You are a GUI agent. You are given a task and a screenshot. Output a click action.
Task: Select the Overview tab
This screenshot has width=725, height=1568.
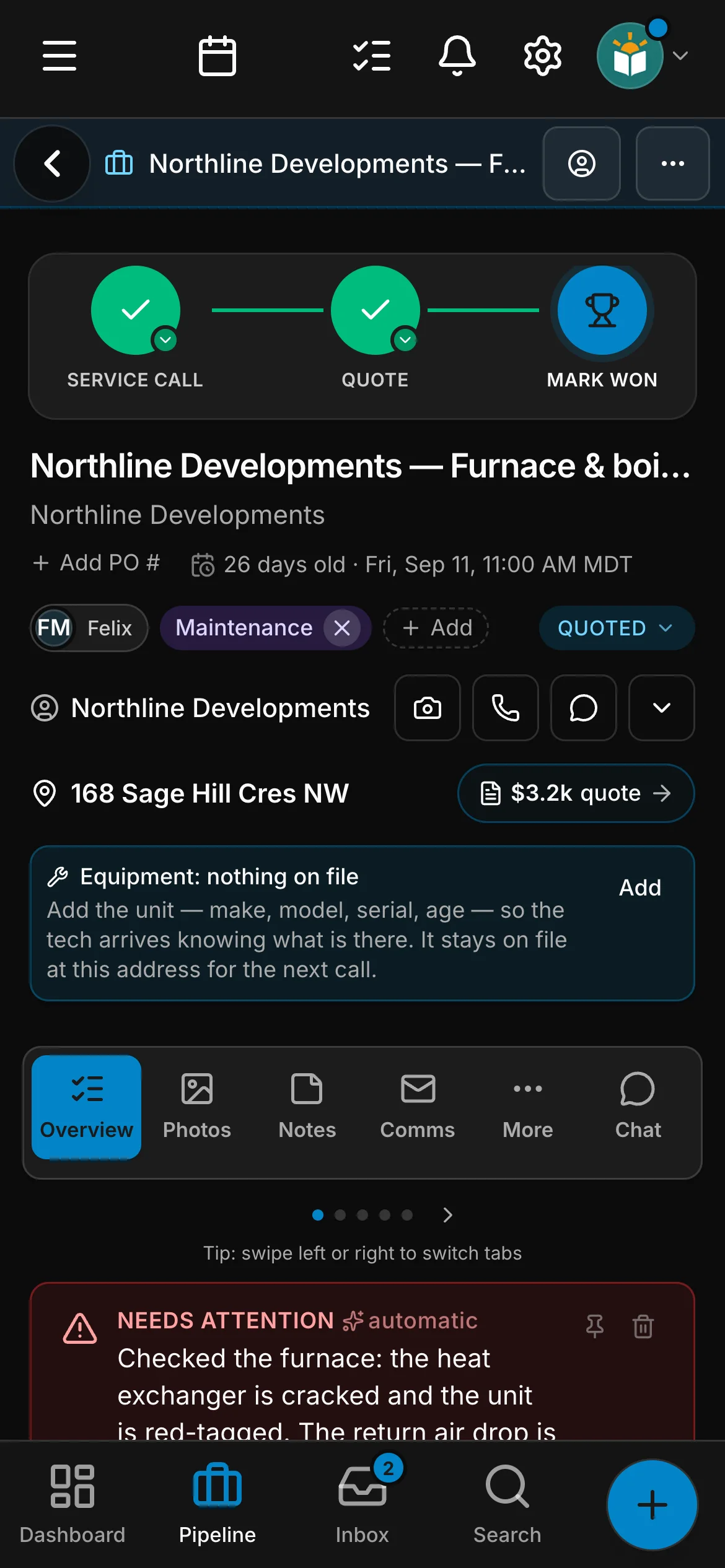click(87, 1107)
